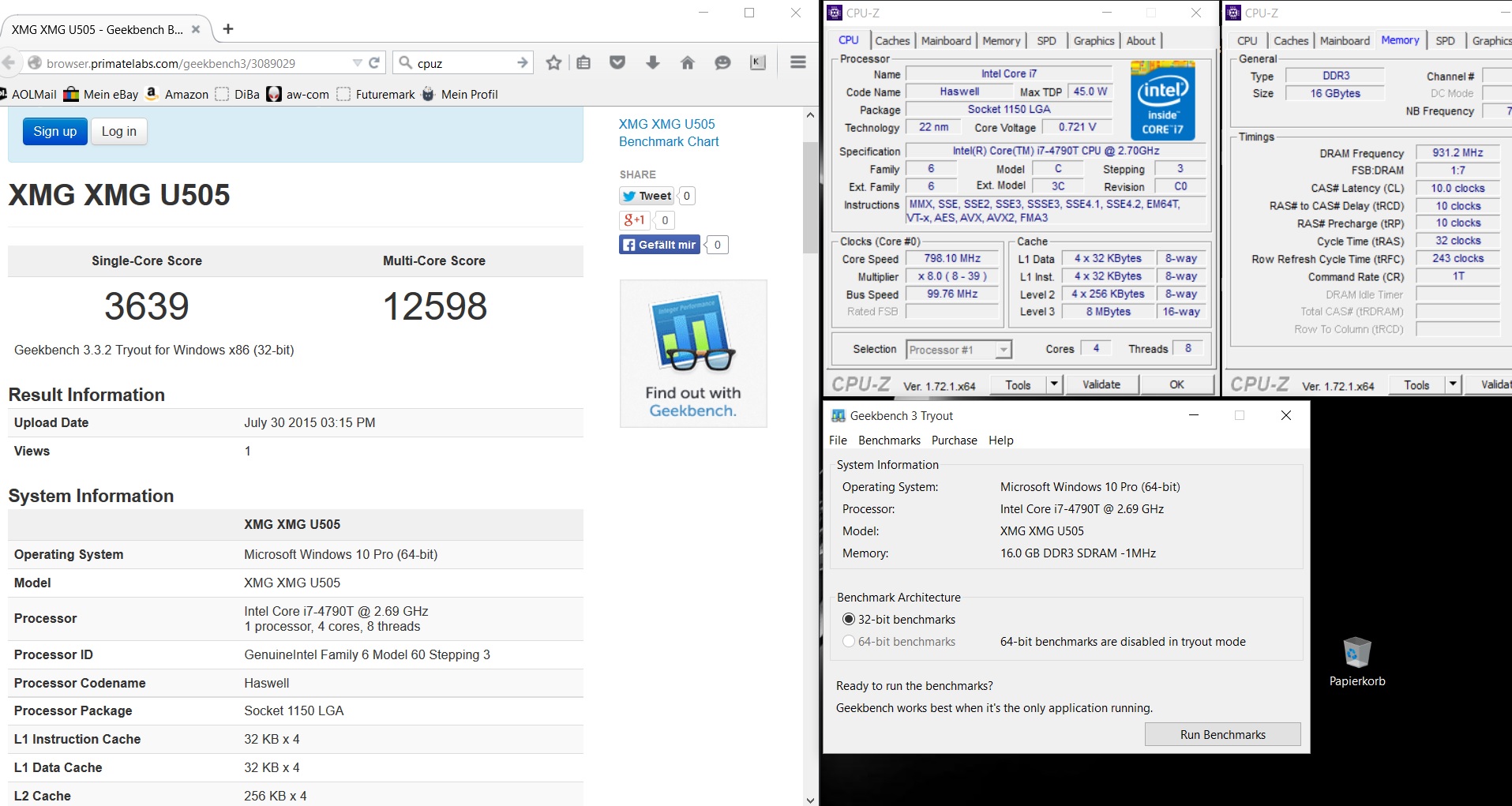Click the Log in button
The height and width of the screenshot is (806, 1512).
(119, 131)
